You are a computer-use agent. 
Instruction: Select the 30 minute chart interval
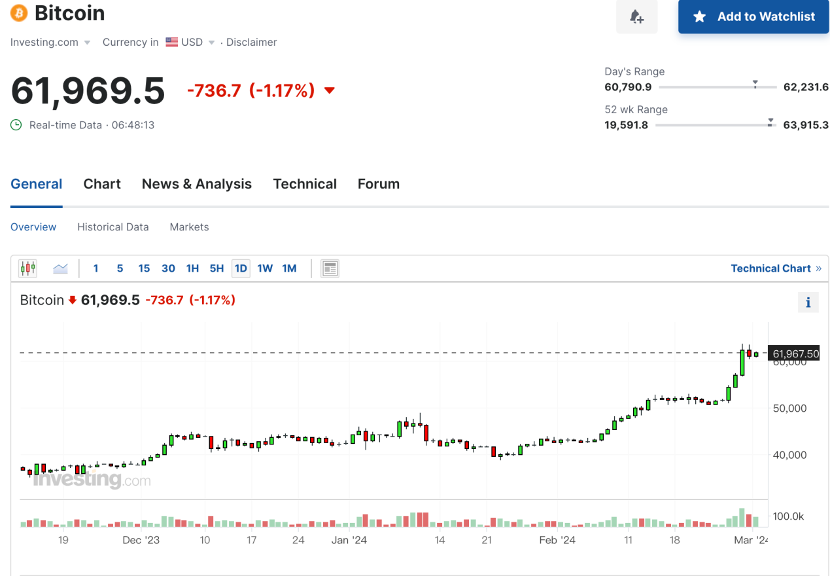point(168,268)
